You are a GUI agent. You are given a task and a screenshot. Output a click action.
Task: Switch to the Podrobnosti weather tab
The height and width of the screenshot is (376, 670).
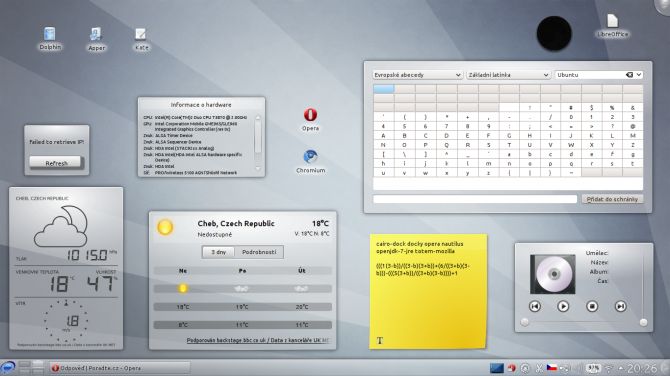[259, 252]
